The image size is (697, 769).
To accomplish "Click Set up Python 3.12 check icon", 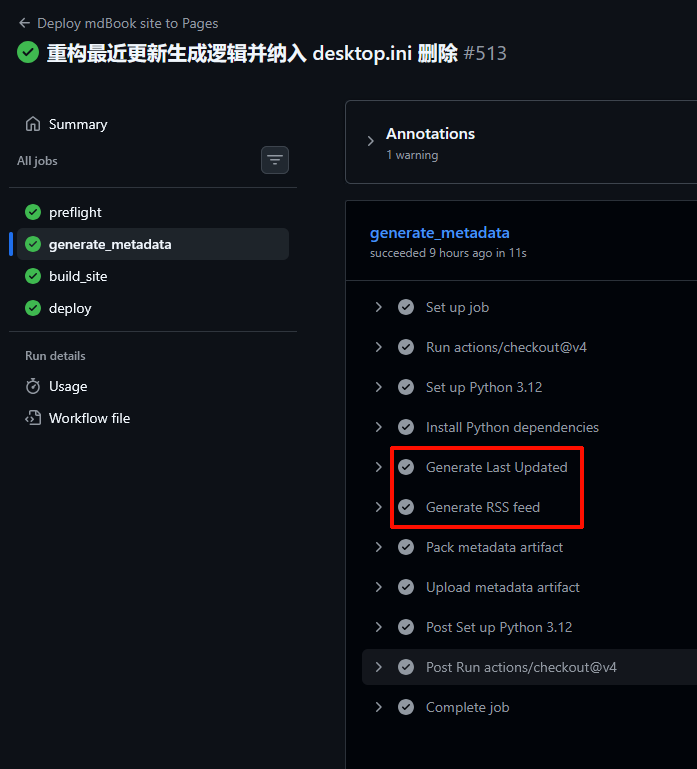I will coord(406,387).
